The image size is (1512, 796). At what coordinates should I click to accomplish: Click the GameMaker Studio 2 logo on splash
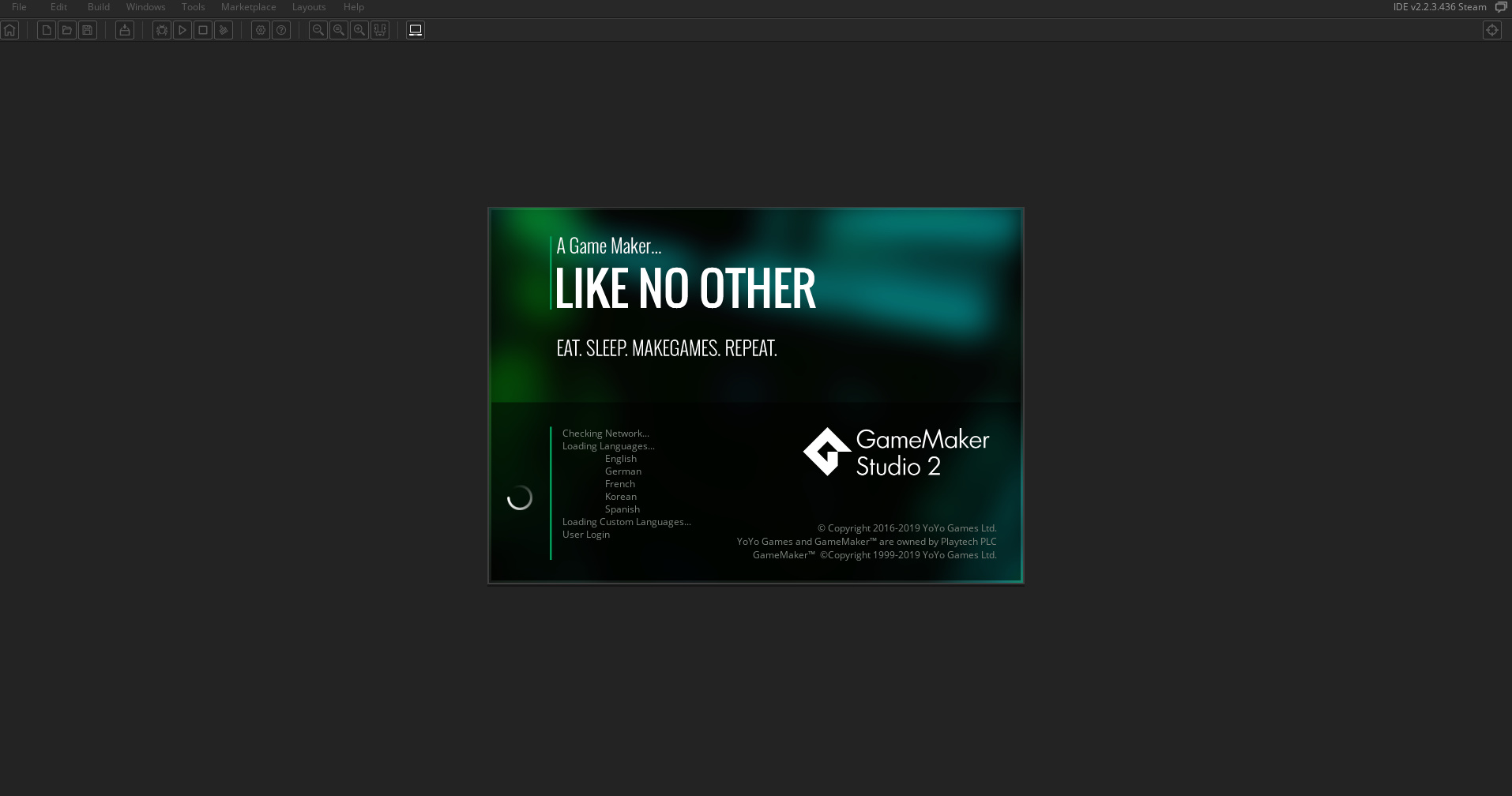click(x=896, y=452)
